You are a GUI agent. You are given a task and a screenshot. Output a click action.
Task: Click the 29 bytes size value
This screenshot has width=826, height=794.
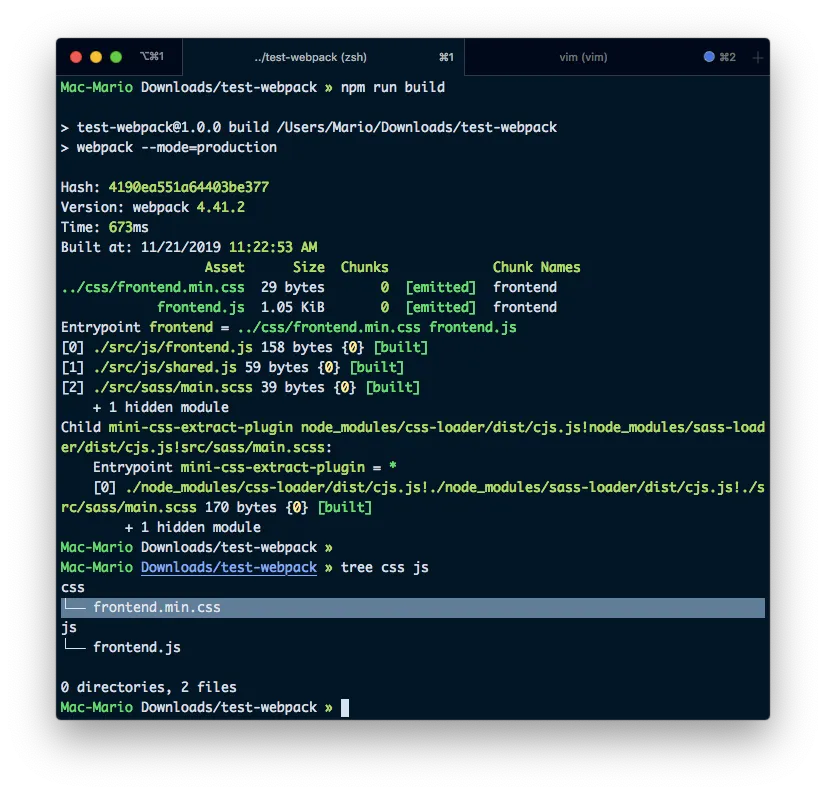click(293, 288)
